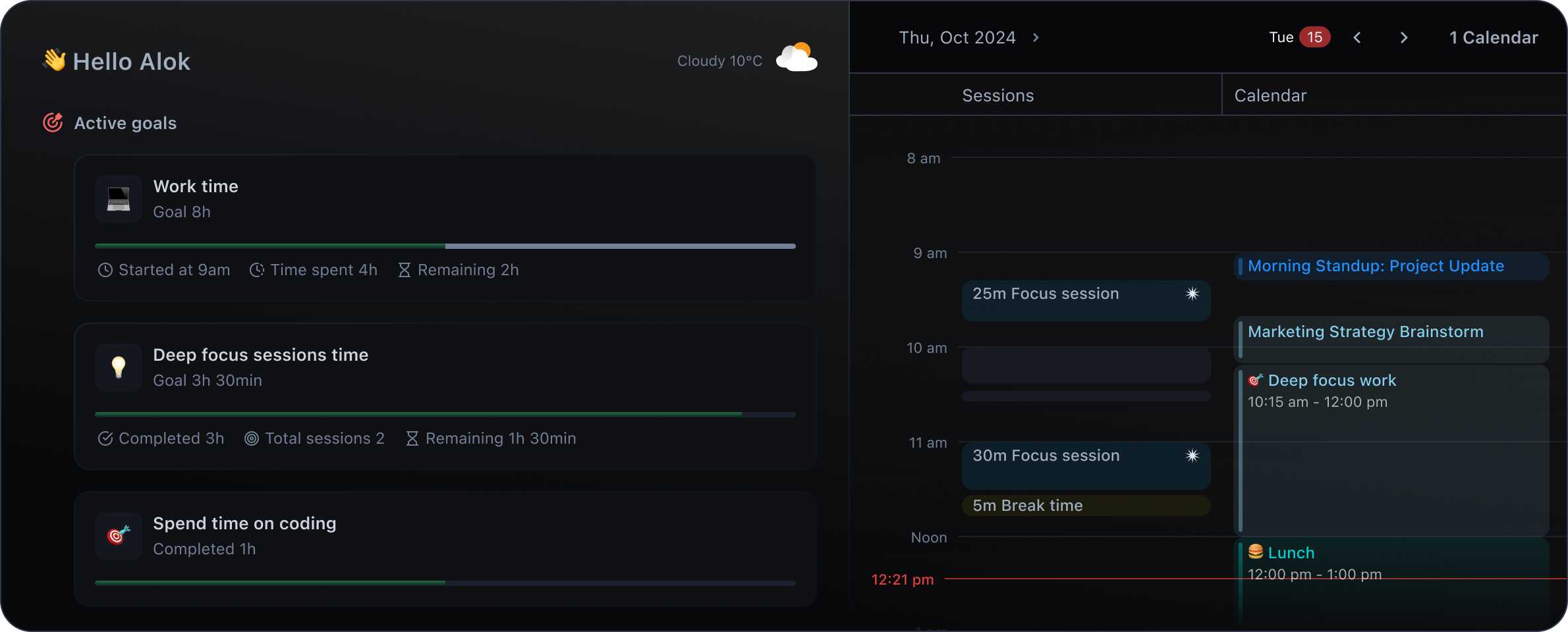Viewport: 1568px width, 632px height.
Task: Open Morning Standup: Project Update event
Action: [x=1376, y=266]
